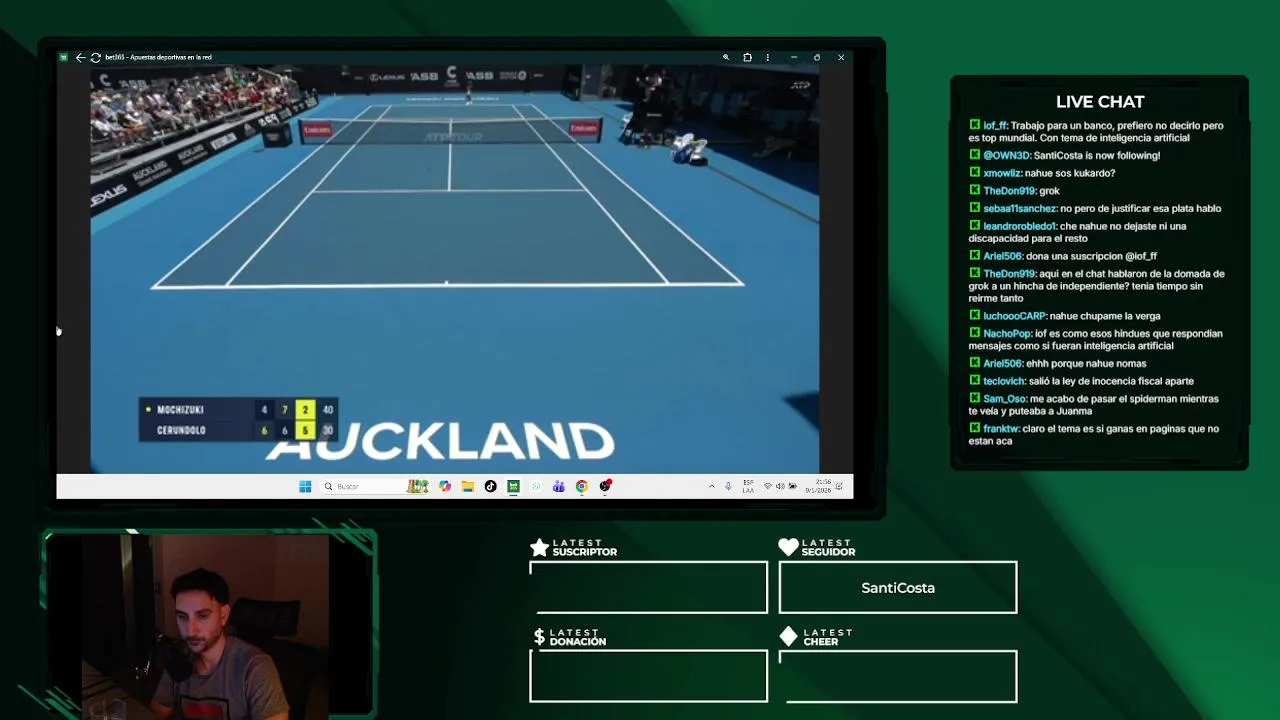Open the clock showing 21:56
1280x720 pixels.
(817, 486)
